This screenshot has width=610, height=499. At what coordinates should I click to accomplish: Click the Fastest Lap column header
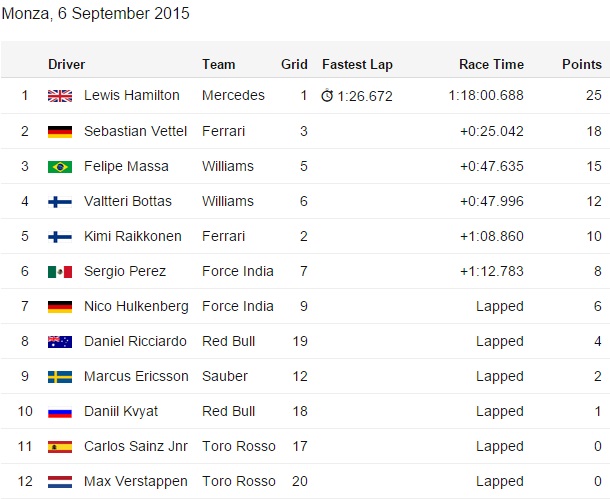click(x=358, y=65)
